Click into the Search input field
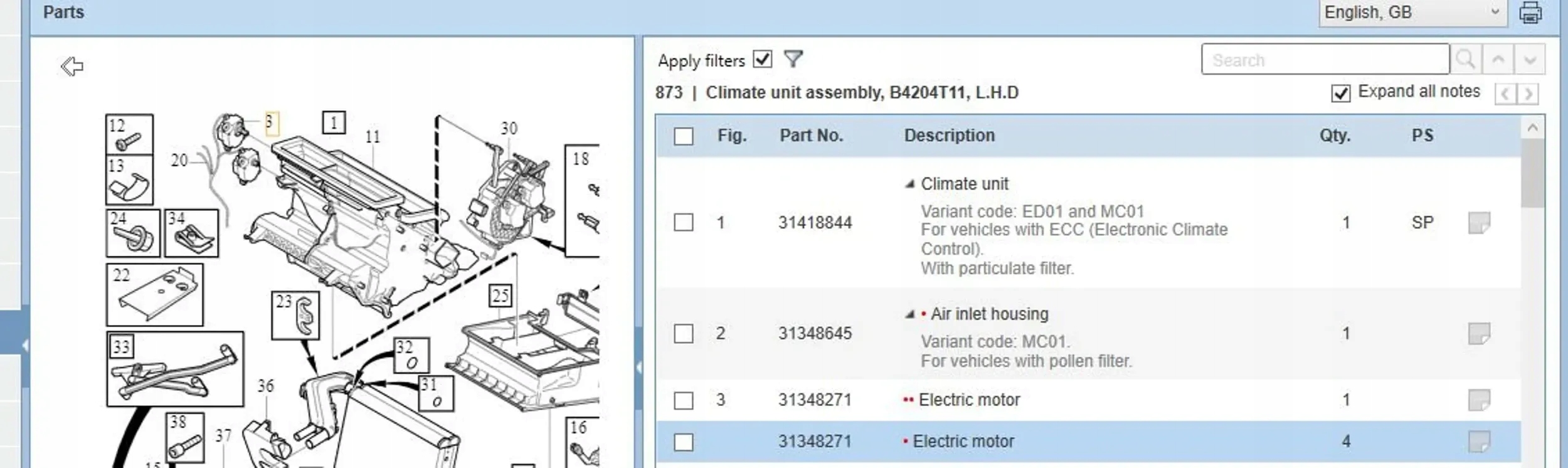 point(1325,60)
